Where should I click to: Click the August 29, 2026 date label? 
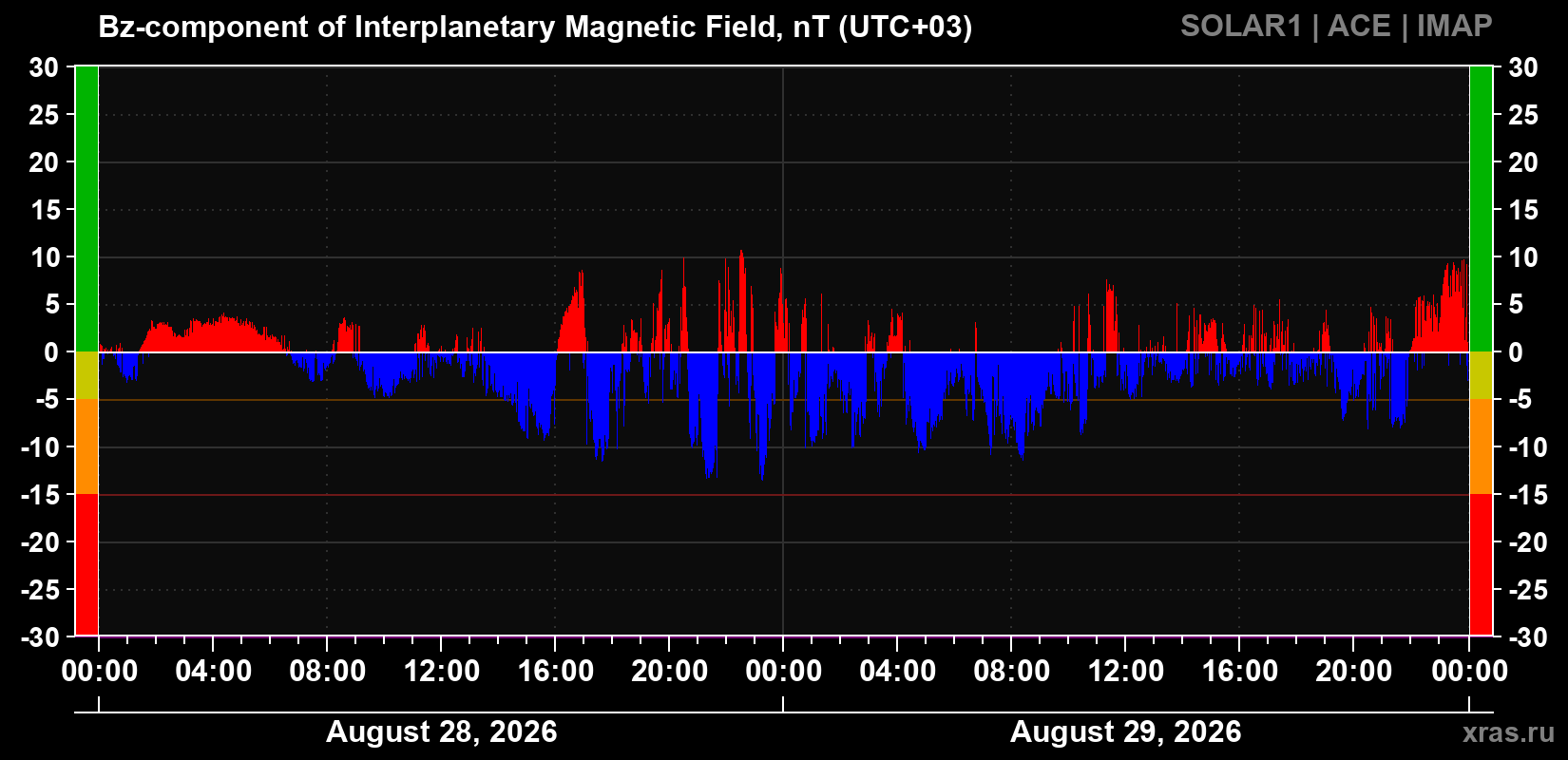(x=1126, y=731)
